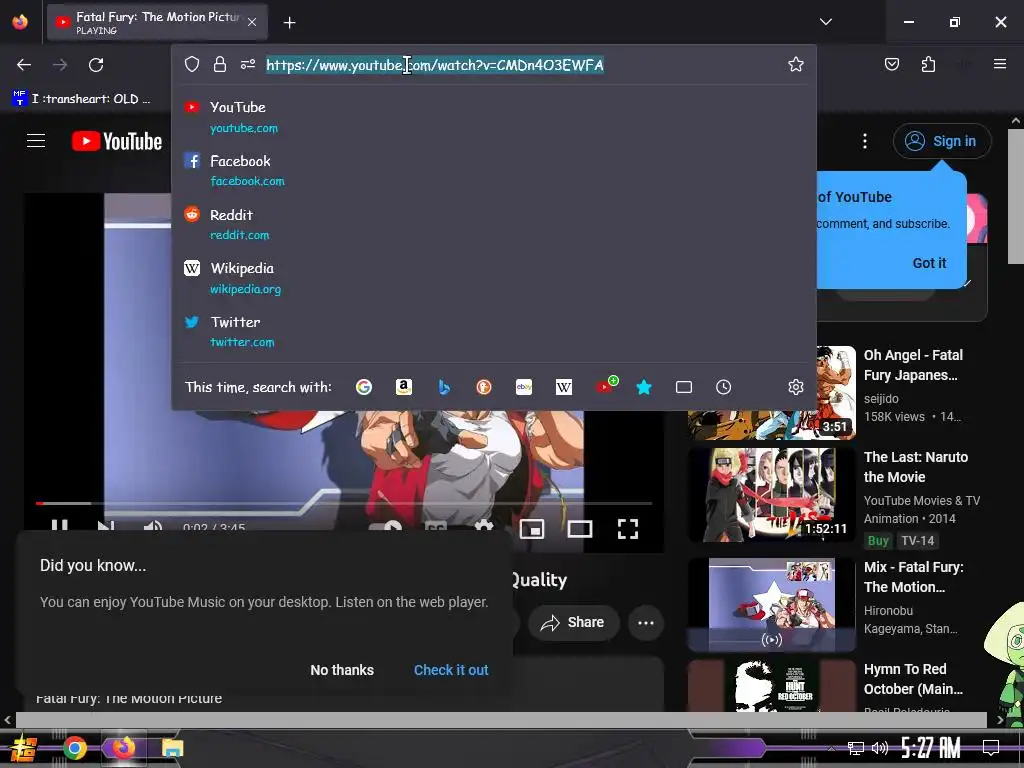
Task: Open the tracking protection shield icon
Action: click(x=191, y=65)
